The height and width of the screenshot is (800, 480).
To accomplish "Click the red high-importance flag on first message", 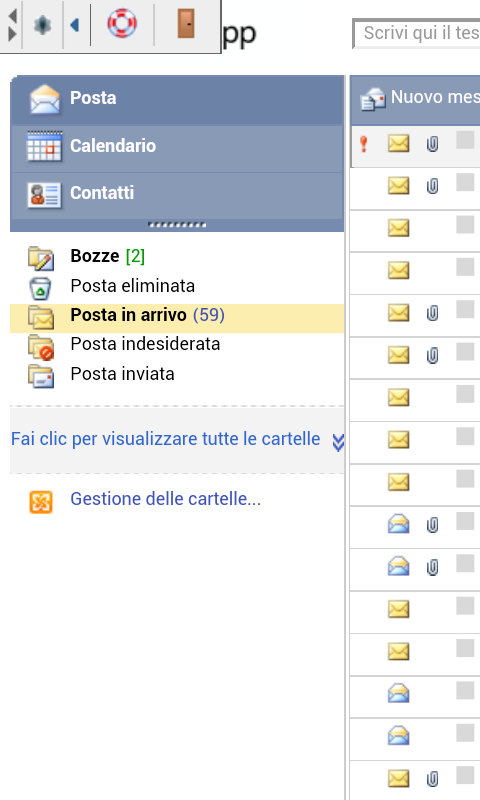I will [x=364, y=144].
